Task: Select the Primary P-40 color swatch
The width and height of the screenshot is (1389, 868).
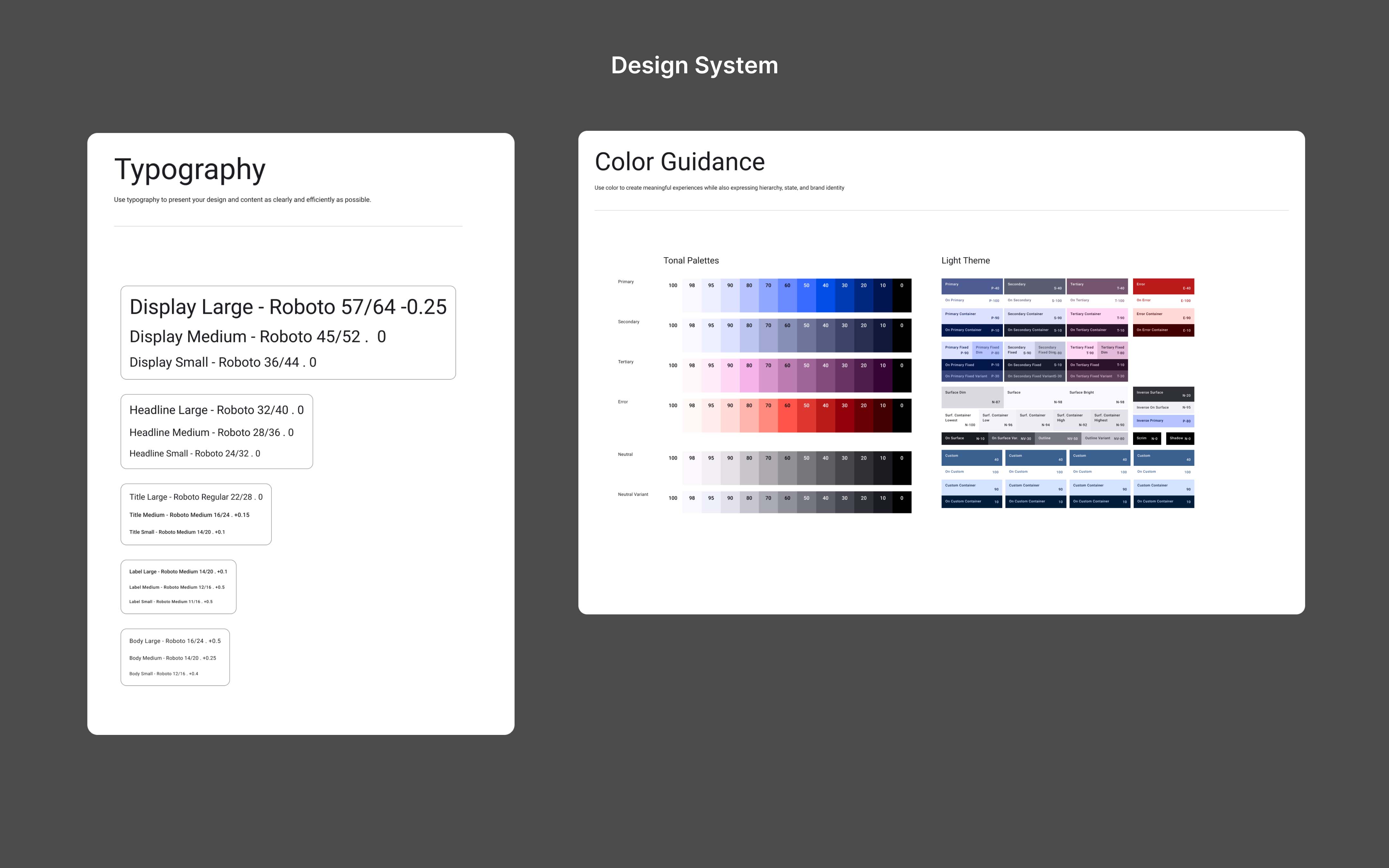Action: pyautogui.click(x=972, y=286)
